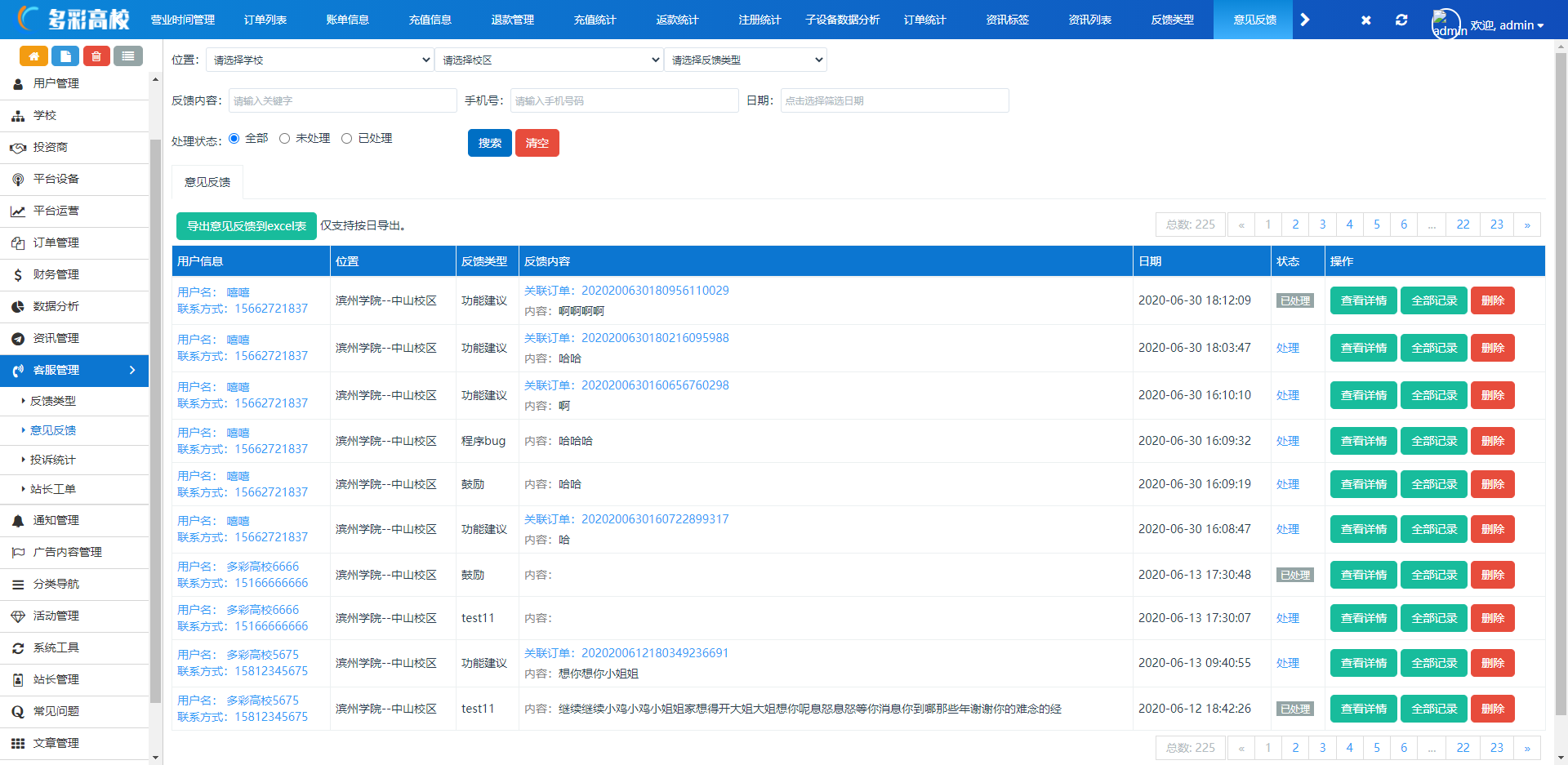This screenshot has height=765, width=1568.
Task: Go to page 23 in bottom pagination
Action: click(x=1497, y=748)
